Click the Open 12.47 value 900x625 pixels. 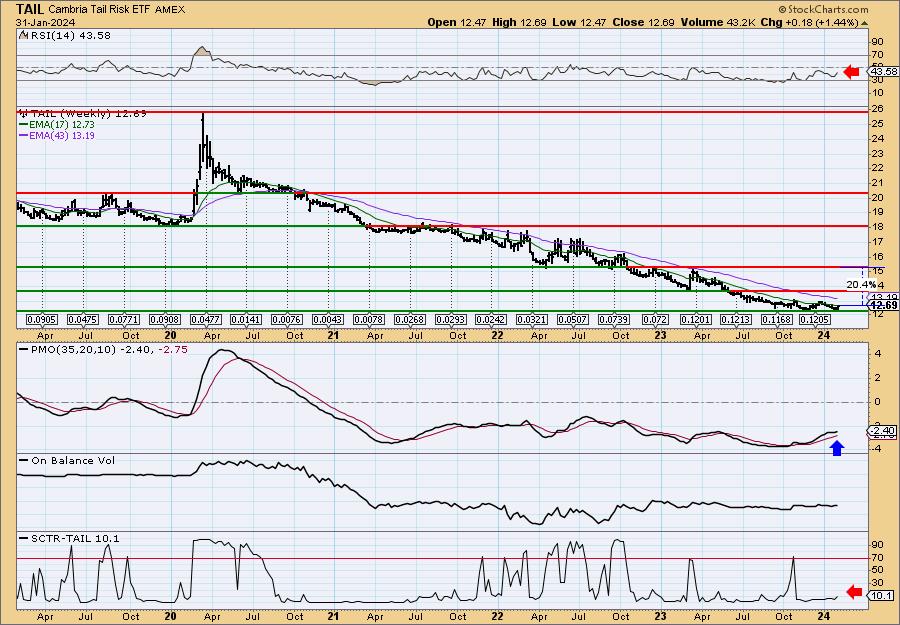(x=455, y=22)
